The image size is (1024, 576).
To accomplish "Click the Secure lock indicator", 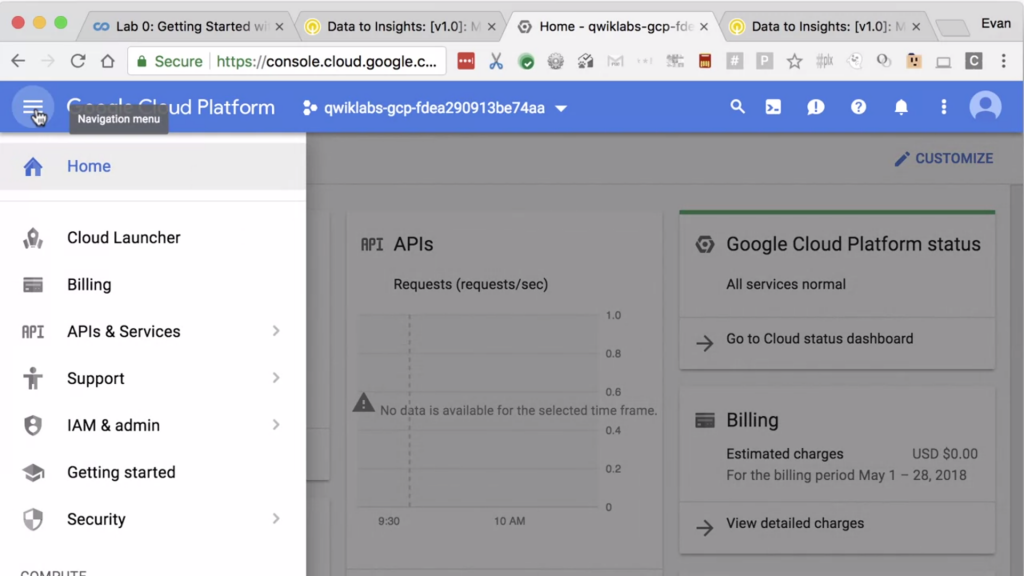I will coord(169,61).
